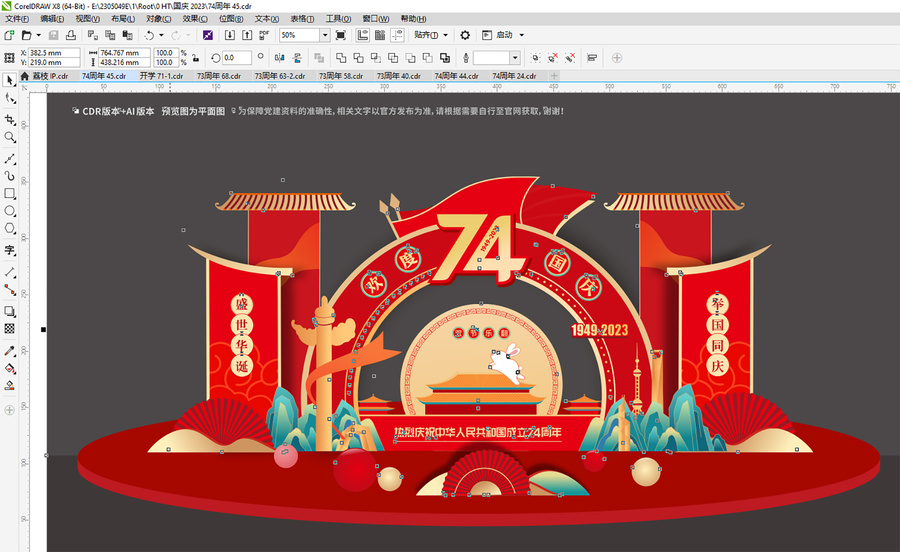900x552 pixels.
Task: Click the Weld shapes icon
Action: [x=341, y=57]
